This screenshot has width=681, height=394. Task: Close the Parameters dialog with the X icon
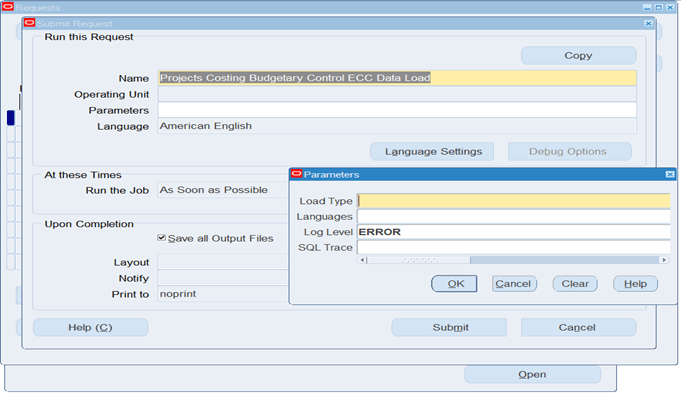pos(670,174)
